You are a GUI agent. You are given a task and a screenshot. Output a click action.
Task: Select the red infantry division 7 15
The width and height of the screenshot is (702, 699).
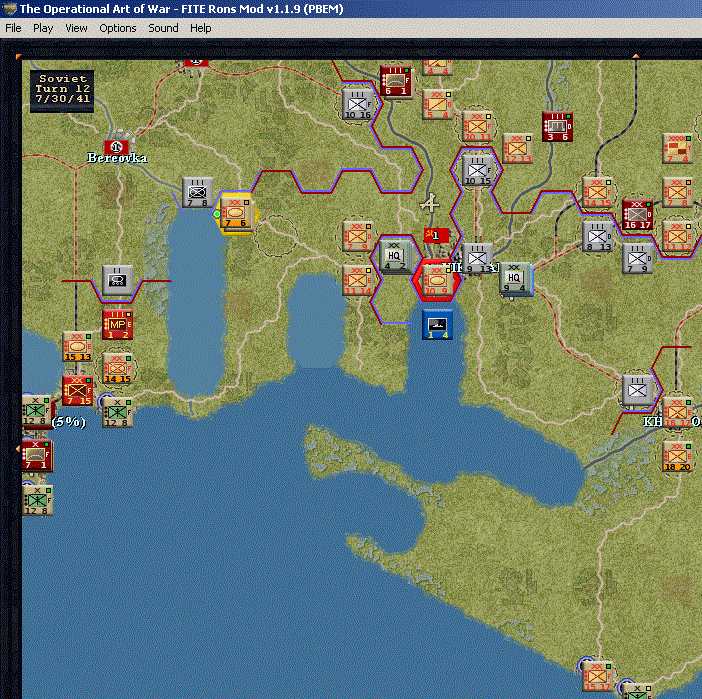[x=77, y=390]
